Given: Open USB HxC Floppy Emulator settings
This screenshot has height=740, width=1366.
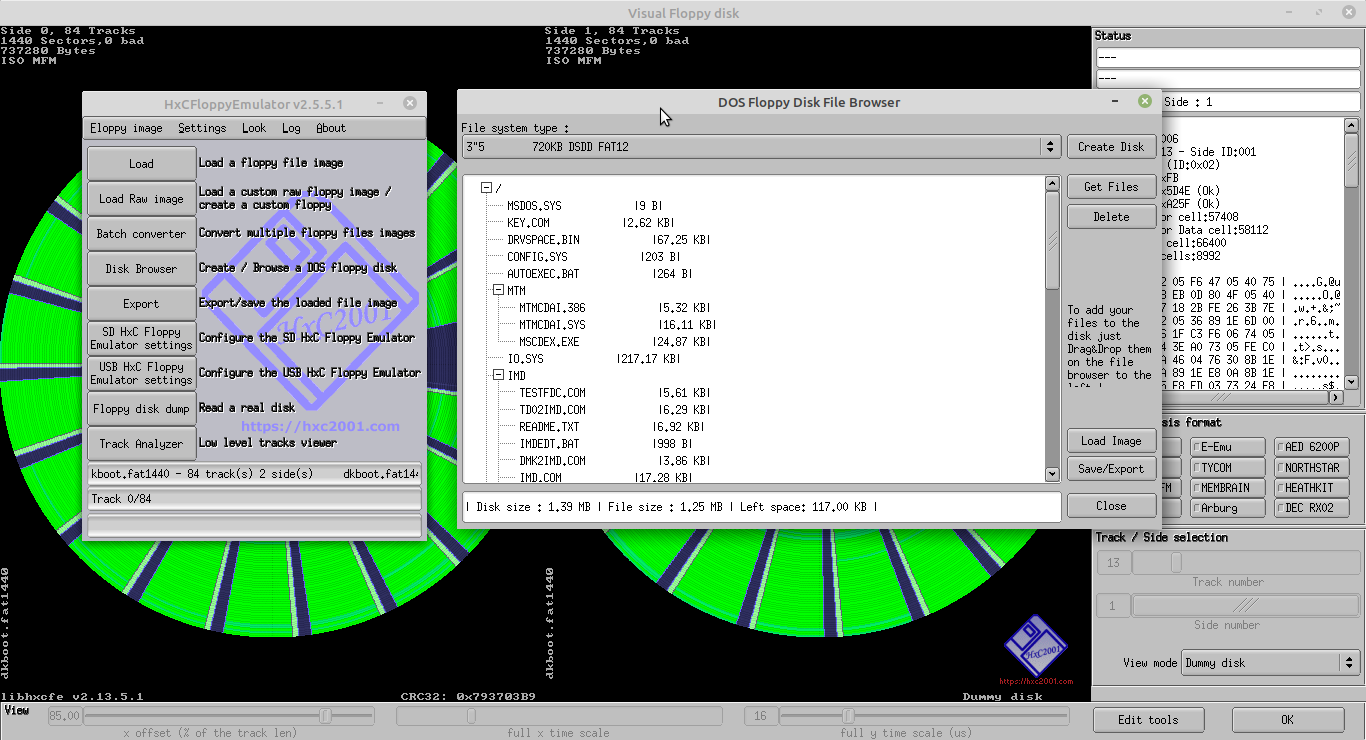Looking at the screenshot, I should point(141,374).
